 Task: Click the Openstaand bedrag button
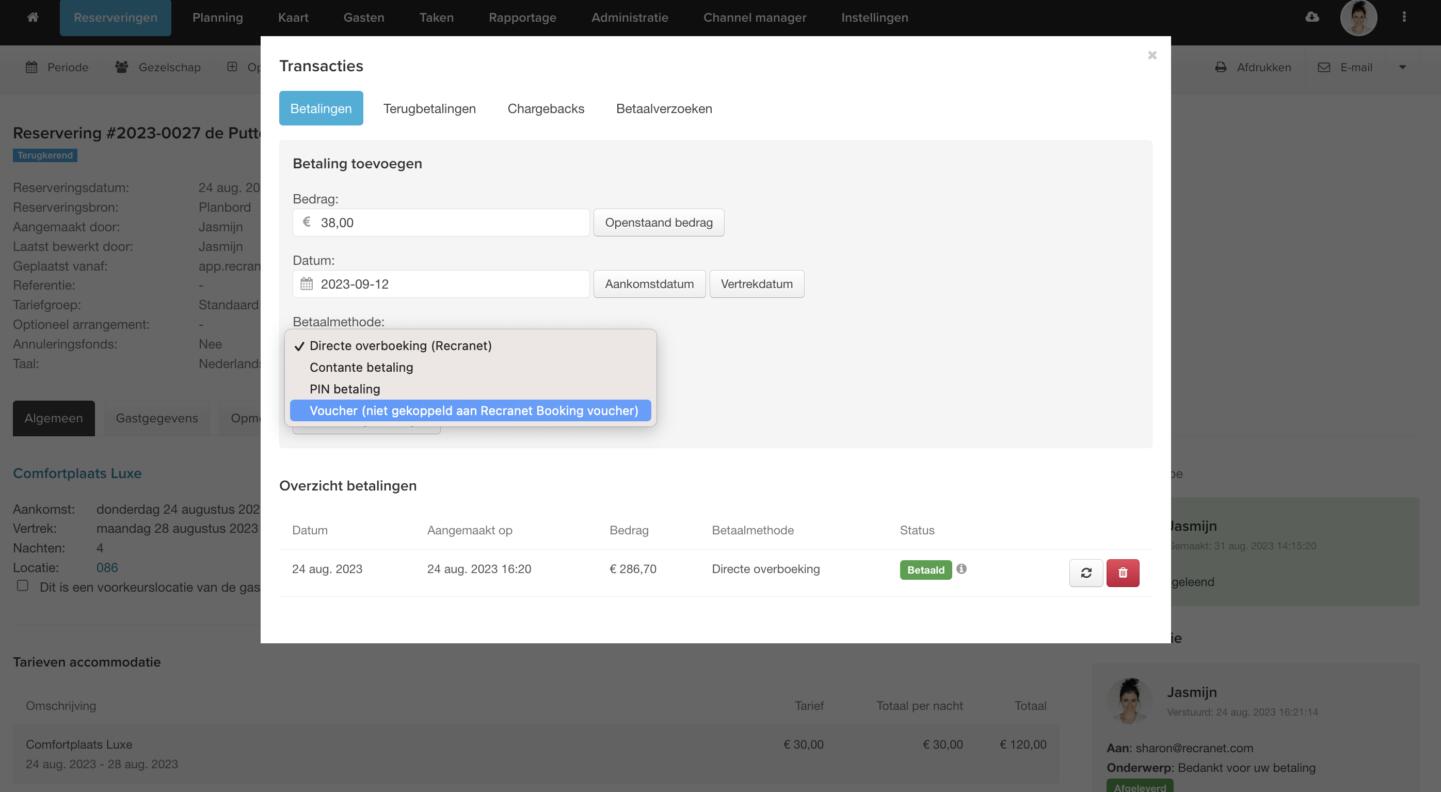coord(658,223)
